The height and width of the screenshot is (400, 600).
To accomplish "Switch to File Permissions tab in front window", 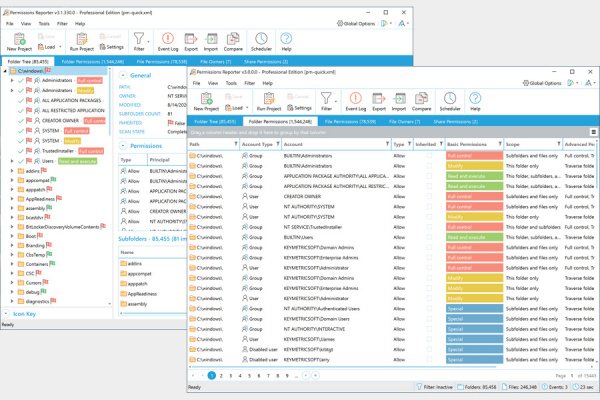I will point(350,122).
